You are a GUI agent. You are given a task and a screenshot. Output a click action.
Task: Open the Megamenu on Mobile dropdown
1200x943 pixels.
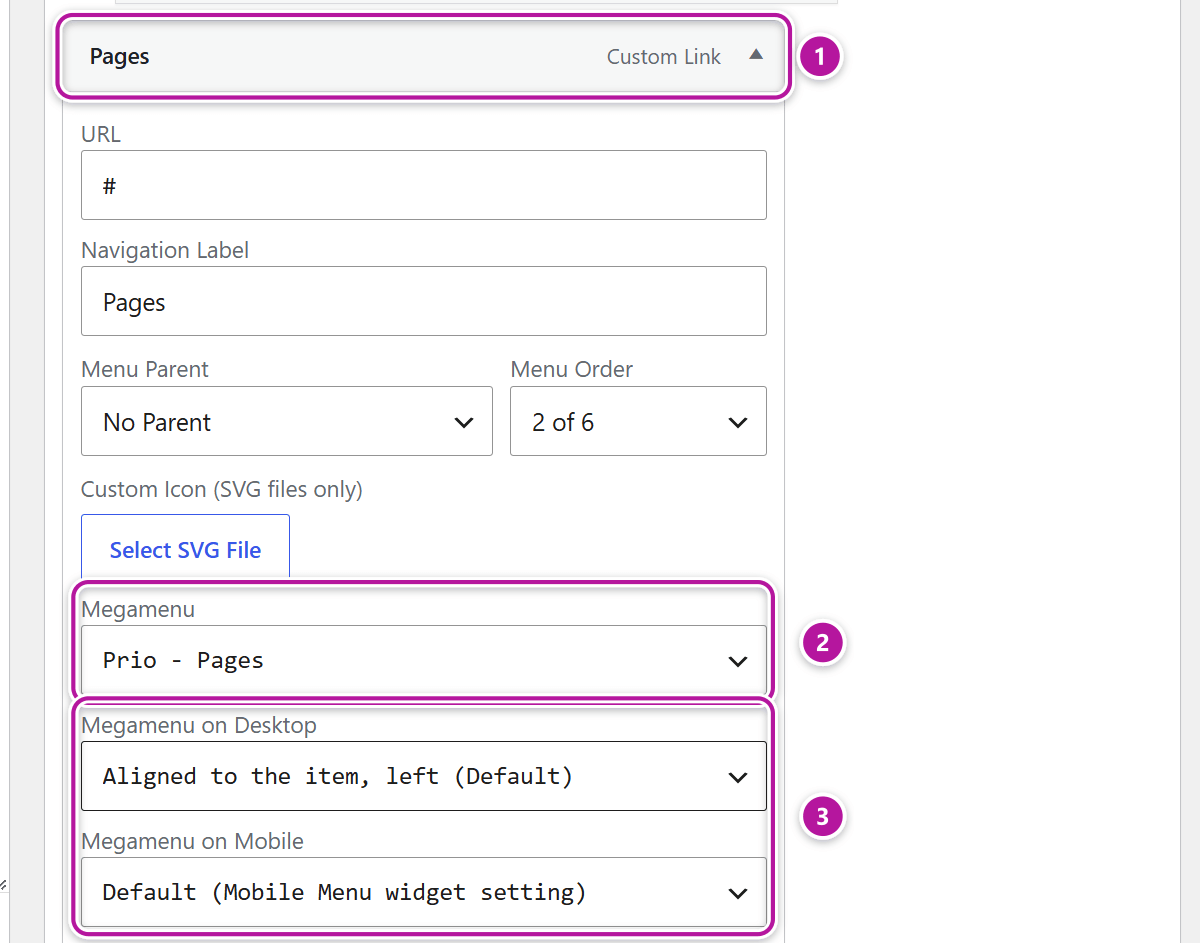coord(424,892)
